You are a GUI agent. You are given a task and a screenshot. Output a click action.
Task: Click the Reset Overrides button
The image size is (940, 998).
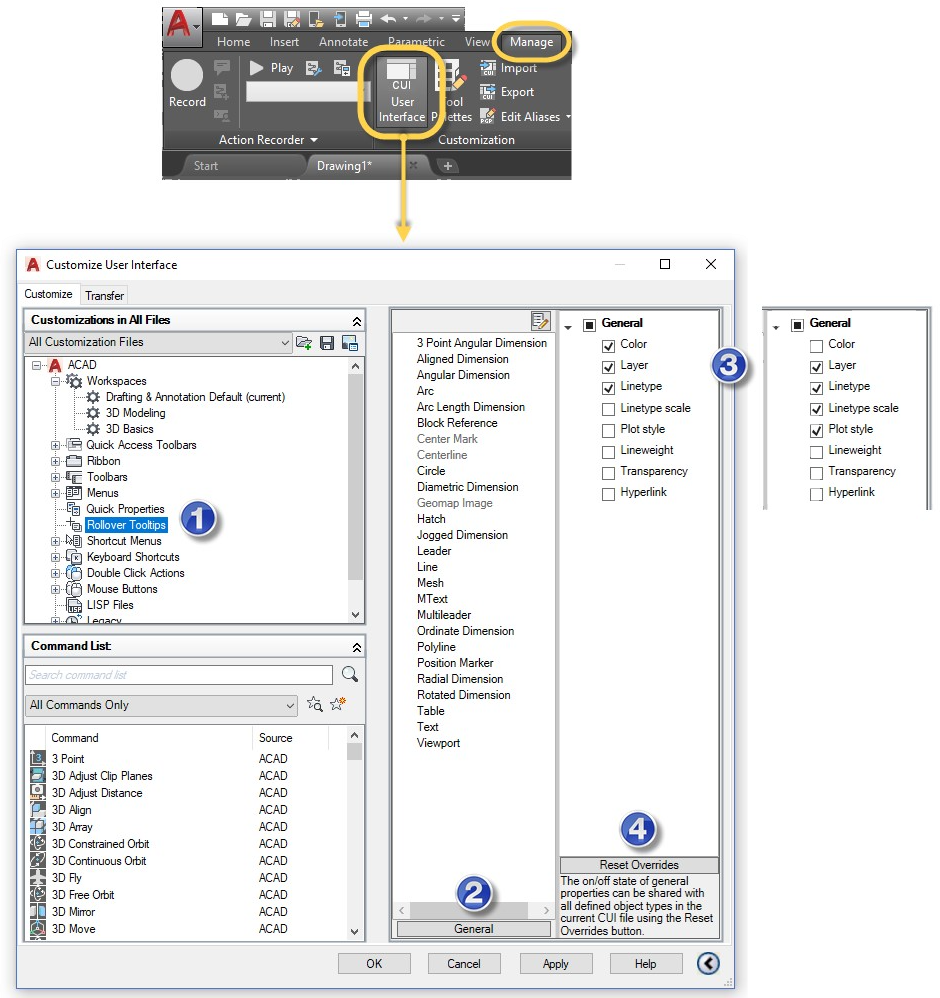click(x=639, y=865)
